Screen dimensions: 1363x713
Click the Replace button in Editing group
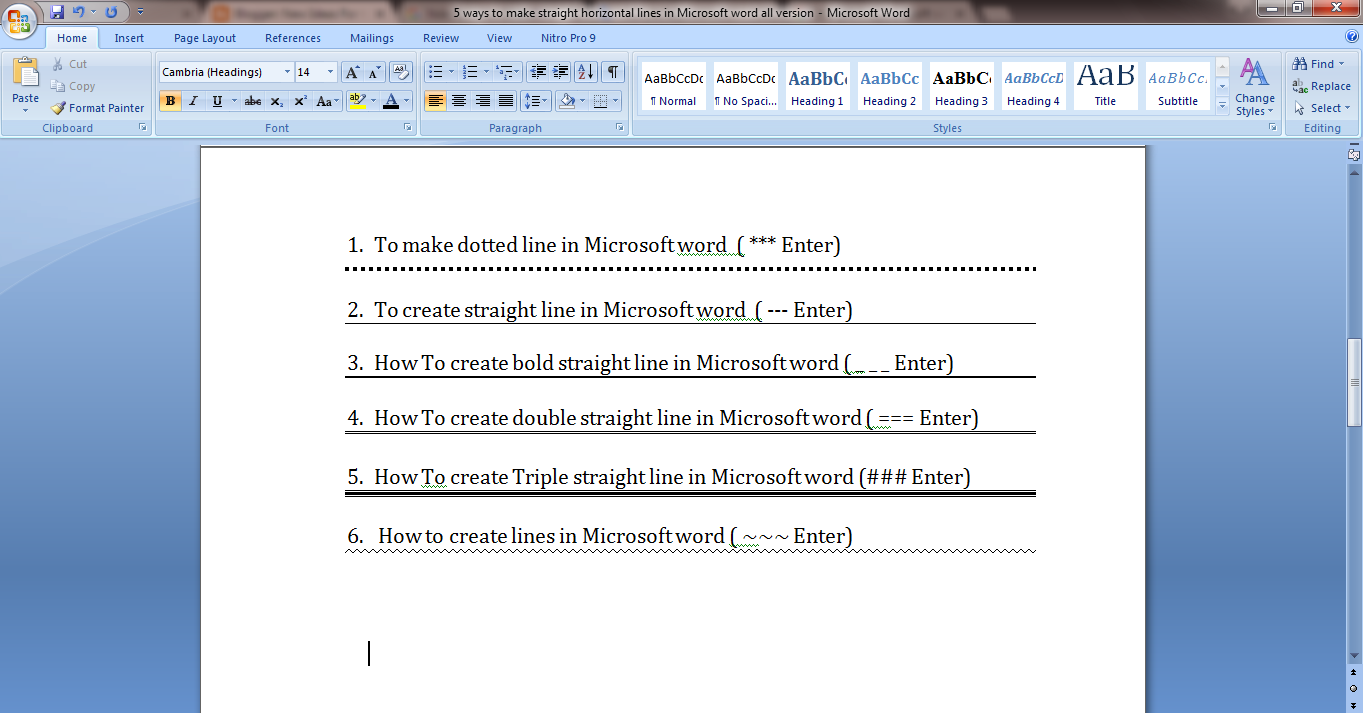1322,86
